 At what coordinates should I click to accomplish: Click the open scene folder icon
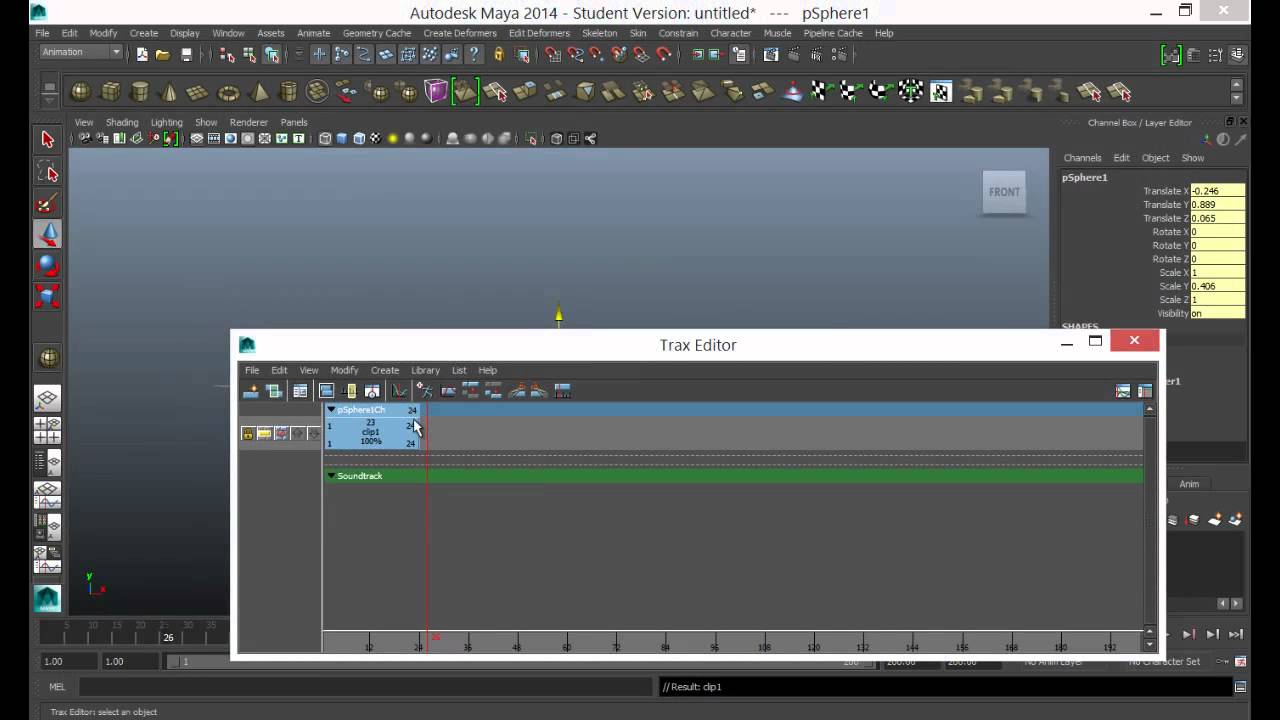click(x=163, y=55)
